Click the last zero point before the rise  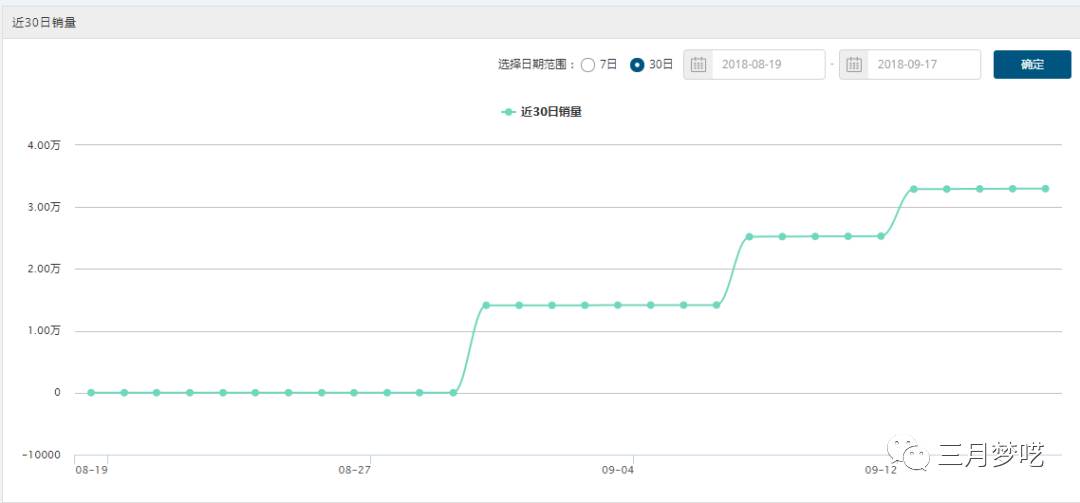(x=453, y=393)
